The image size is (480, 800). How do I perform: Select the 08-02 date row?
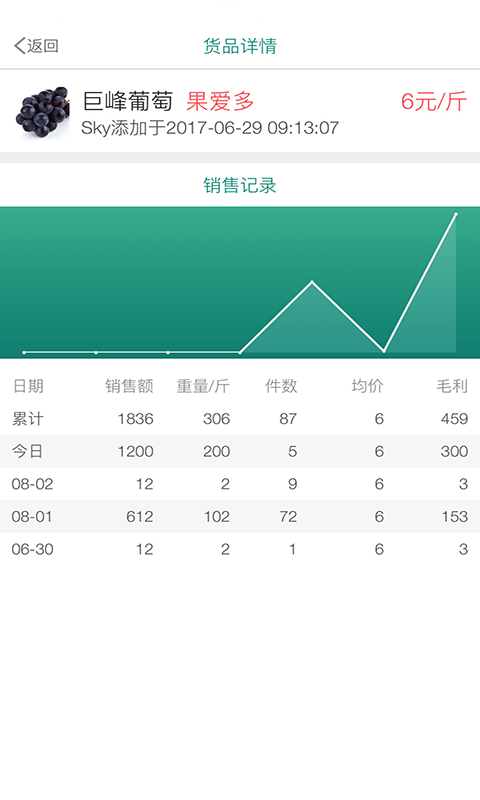coord(240,484)
